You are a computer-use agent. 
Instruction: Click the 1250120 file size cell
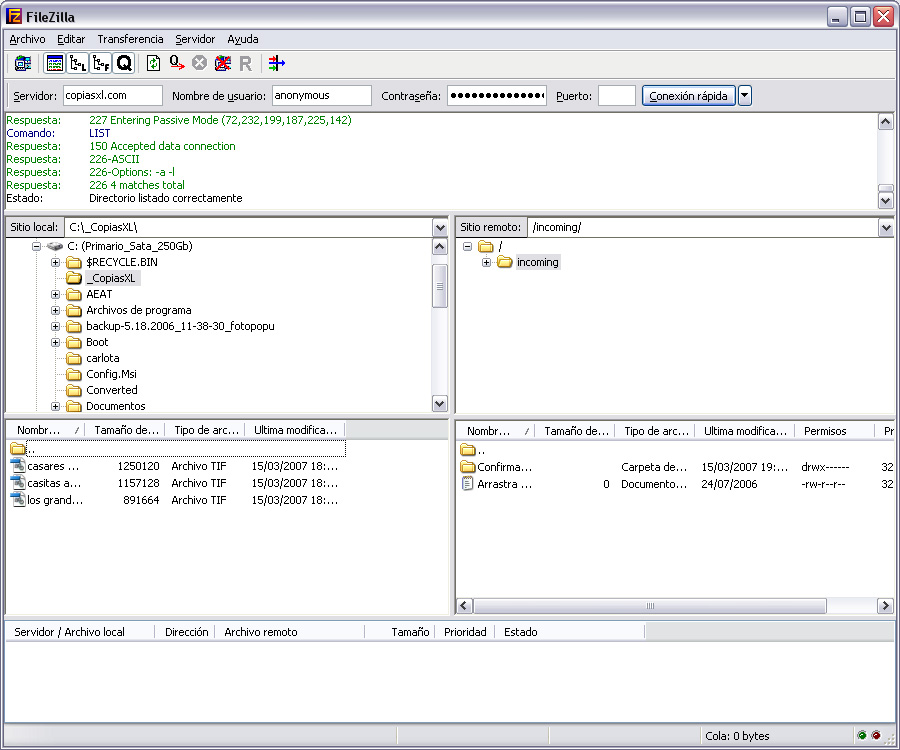[138, 466]
